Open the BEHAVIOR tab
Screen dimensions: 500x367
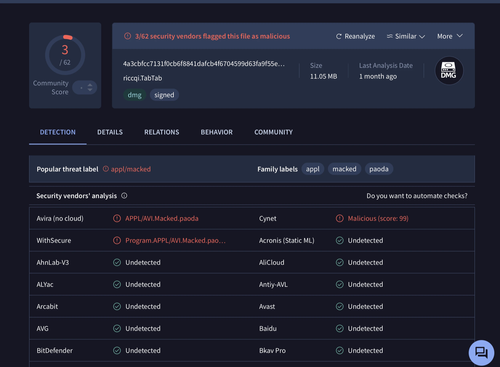(217, 132)
